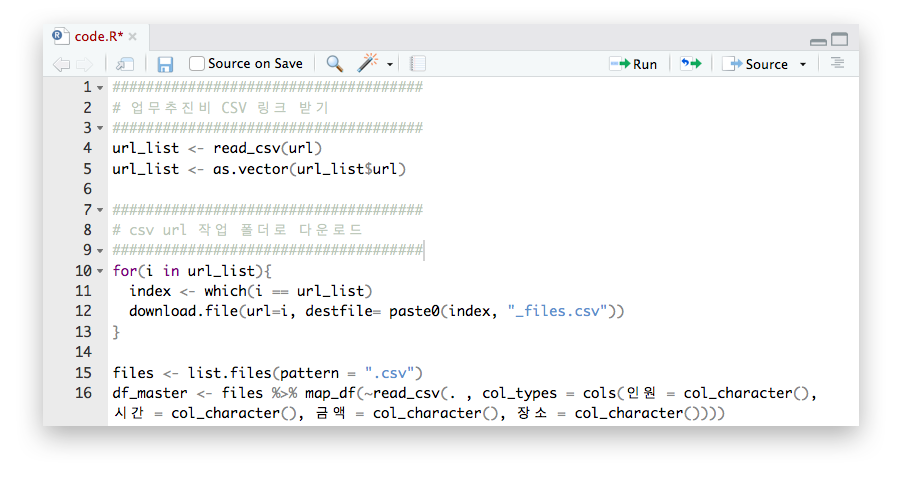898x488 pixels.
Task: Click the ".csv" pattern string
Action: pos(389,373)
